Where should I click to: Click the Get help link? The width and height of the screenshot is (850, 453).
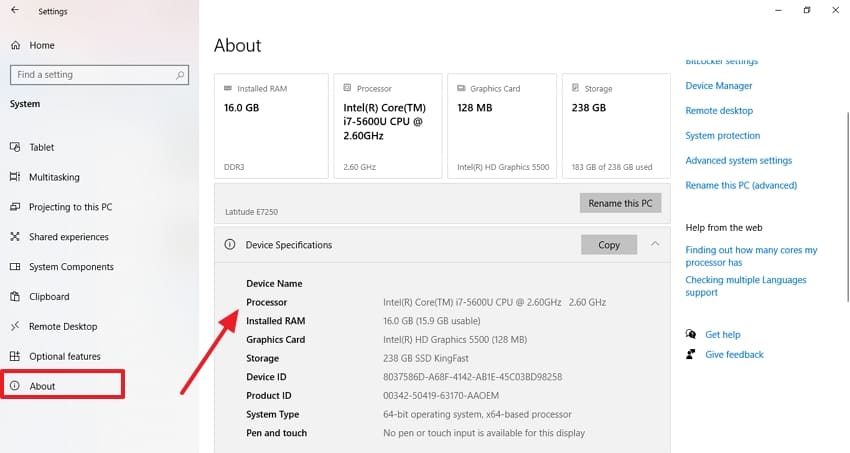coord(723,334)
